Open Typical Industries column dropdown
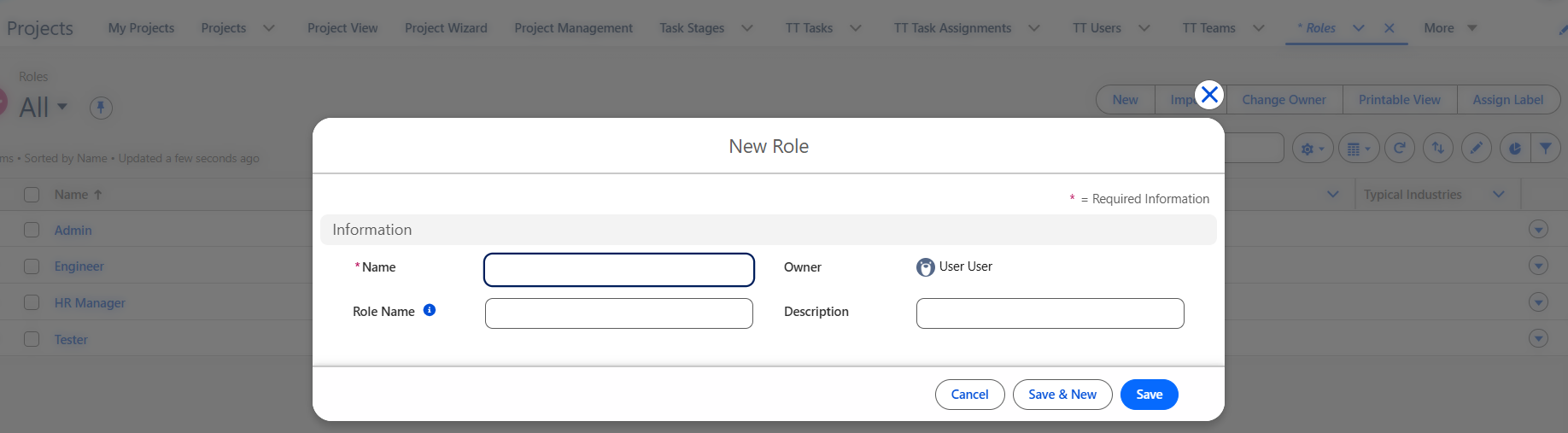The height and width of the screenshot is (433, 1568). 1498,195
